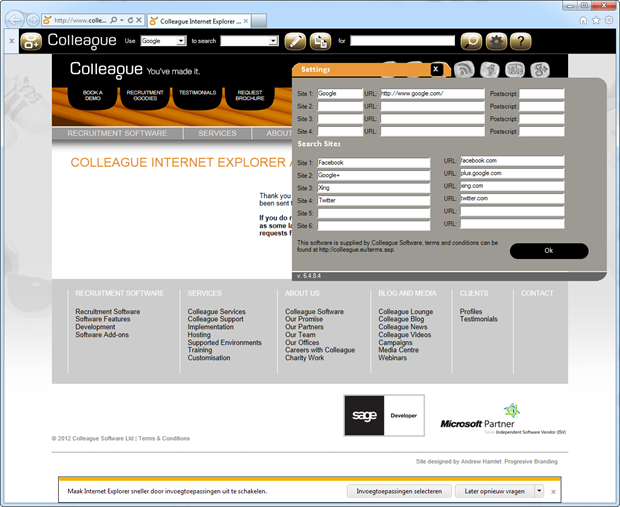620x507 pixels.
Task: Open settings via gear icon in Colleague toolbar
Action: point(496,41)
